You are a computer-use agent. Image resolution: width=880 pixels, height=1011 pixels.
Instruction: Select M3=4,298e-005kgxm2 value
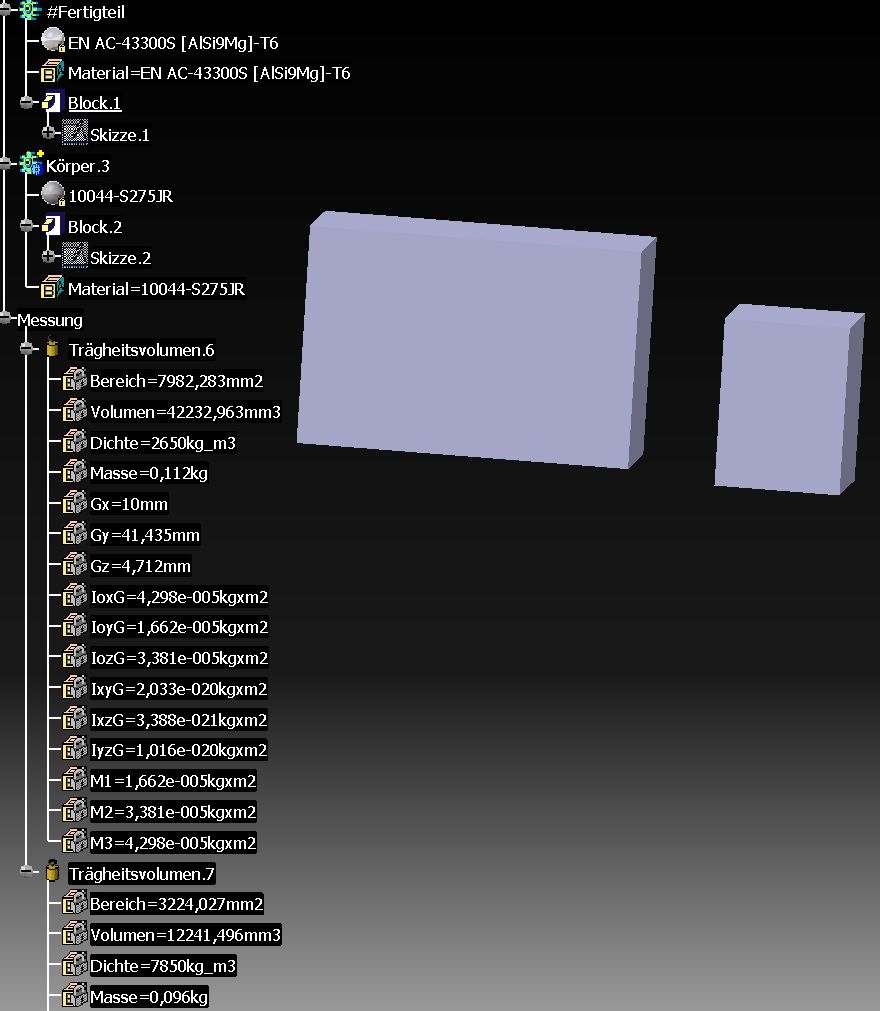pyautogui.click(x=173, y=843)
